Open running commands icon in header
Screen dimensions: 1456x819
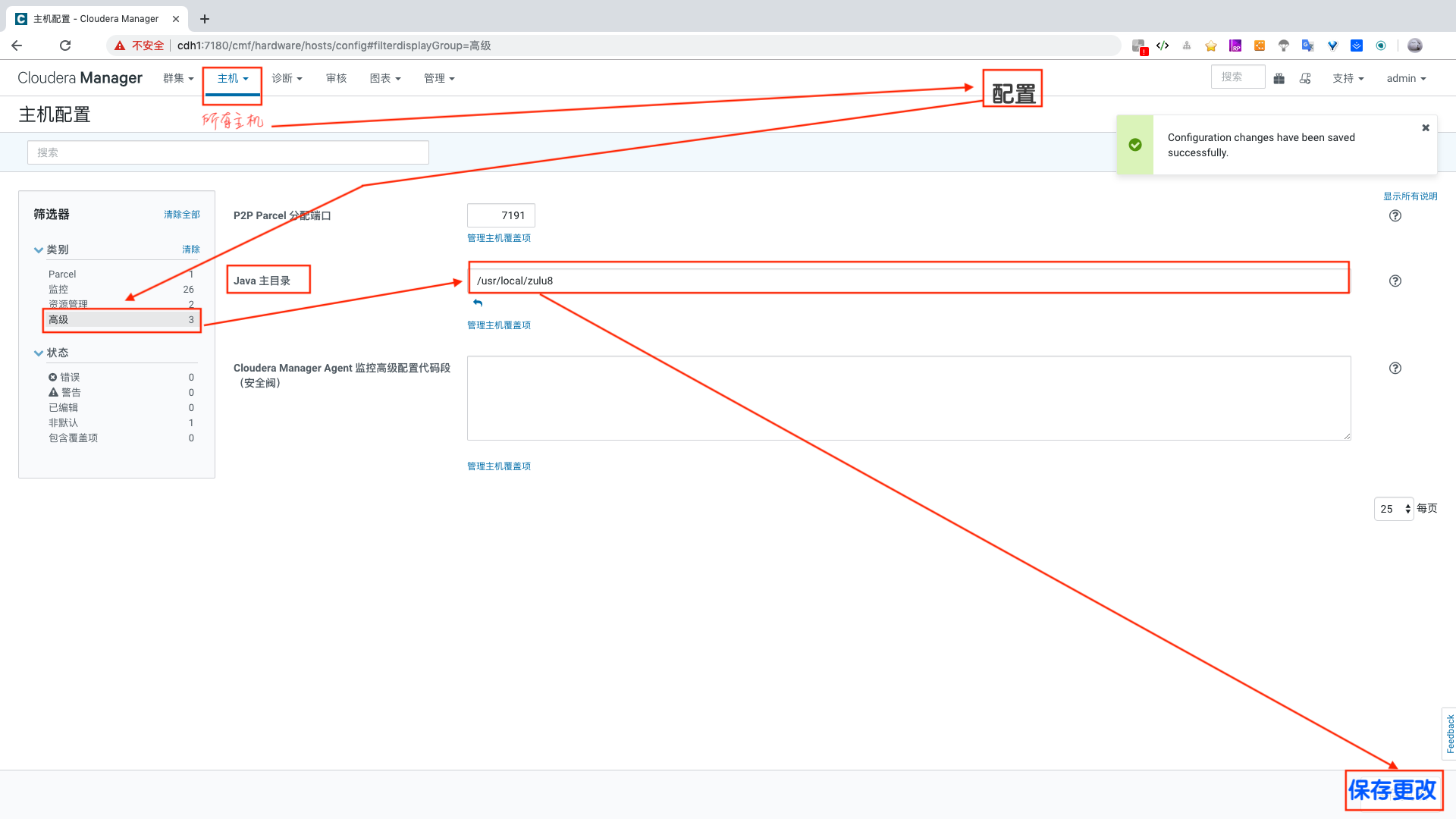click(x=1305, y=79)
